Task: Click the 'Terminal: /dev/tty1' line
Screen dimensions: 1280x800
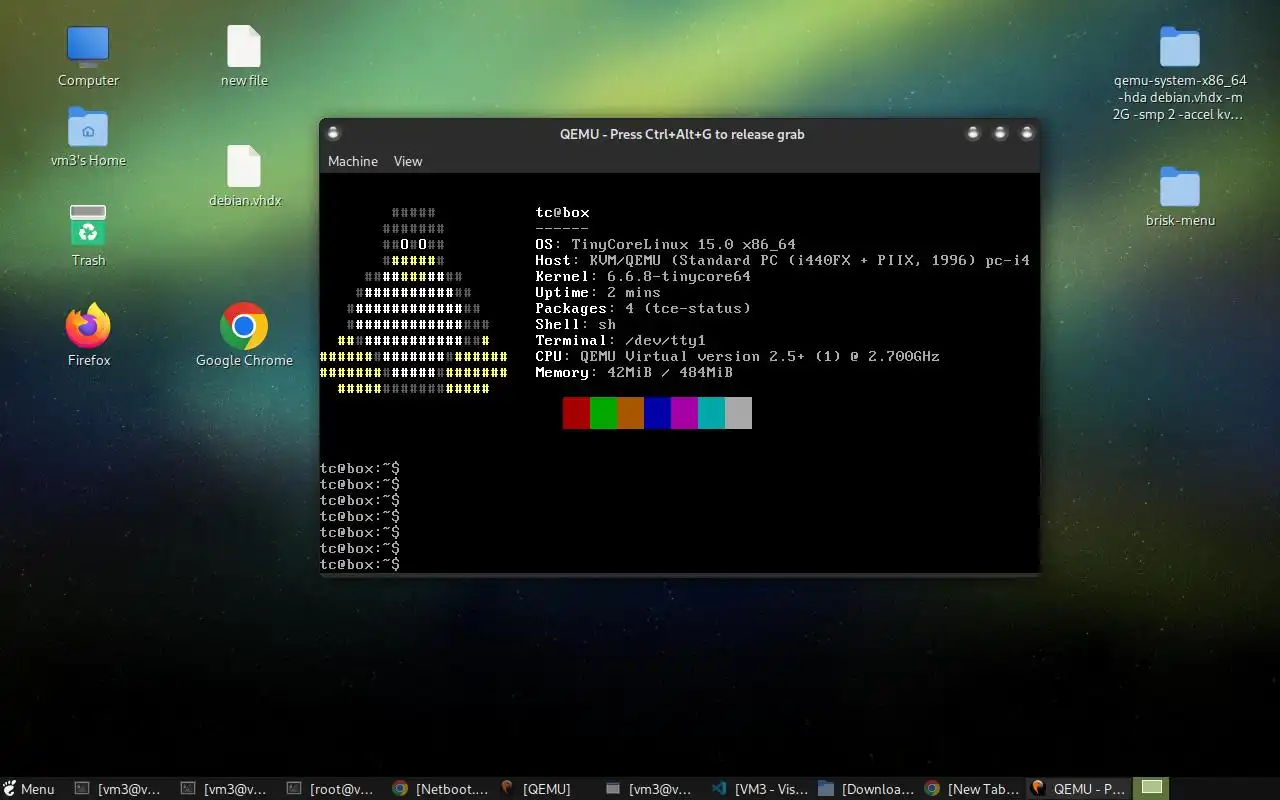Action: tap(620, 340)
